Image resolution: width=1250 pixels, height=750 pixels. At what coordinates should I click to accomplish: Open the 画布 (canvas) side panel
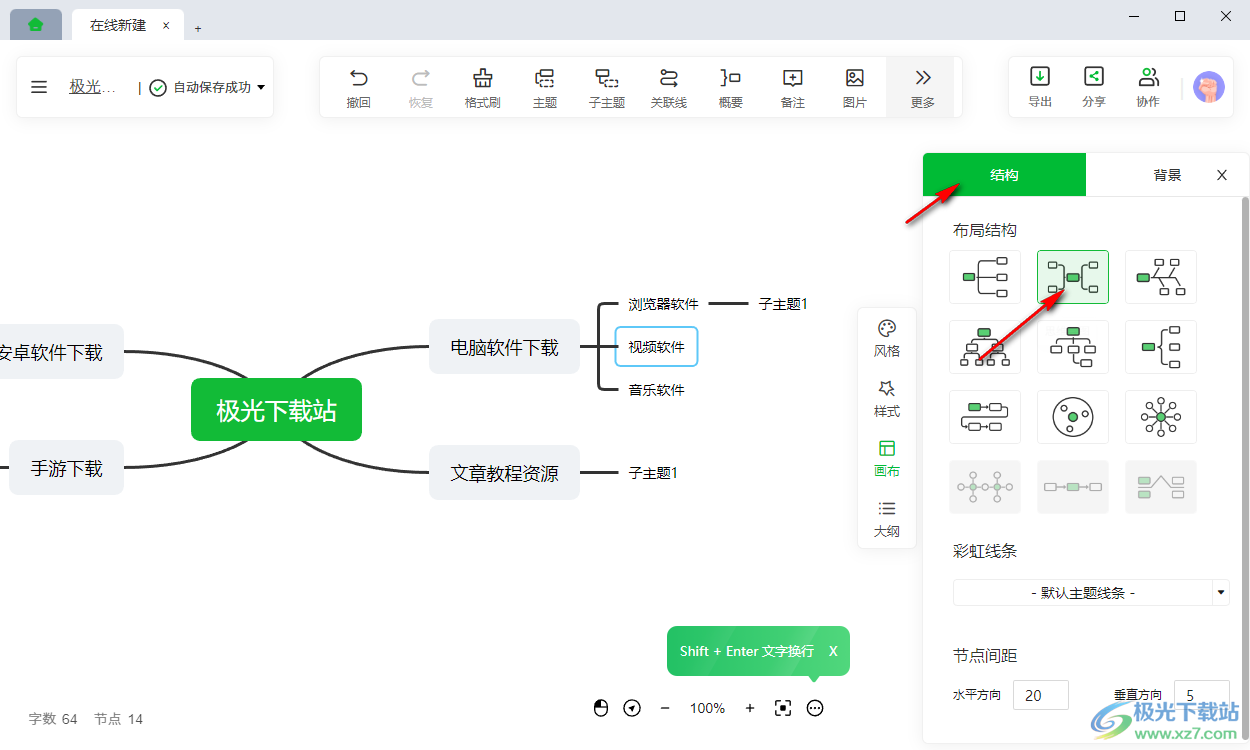pos(887,459)
